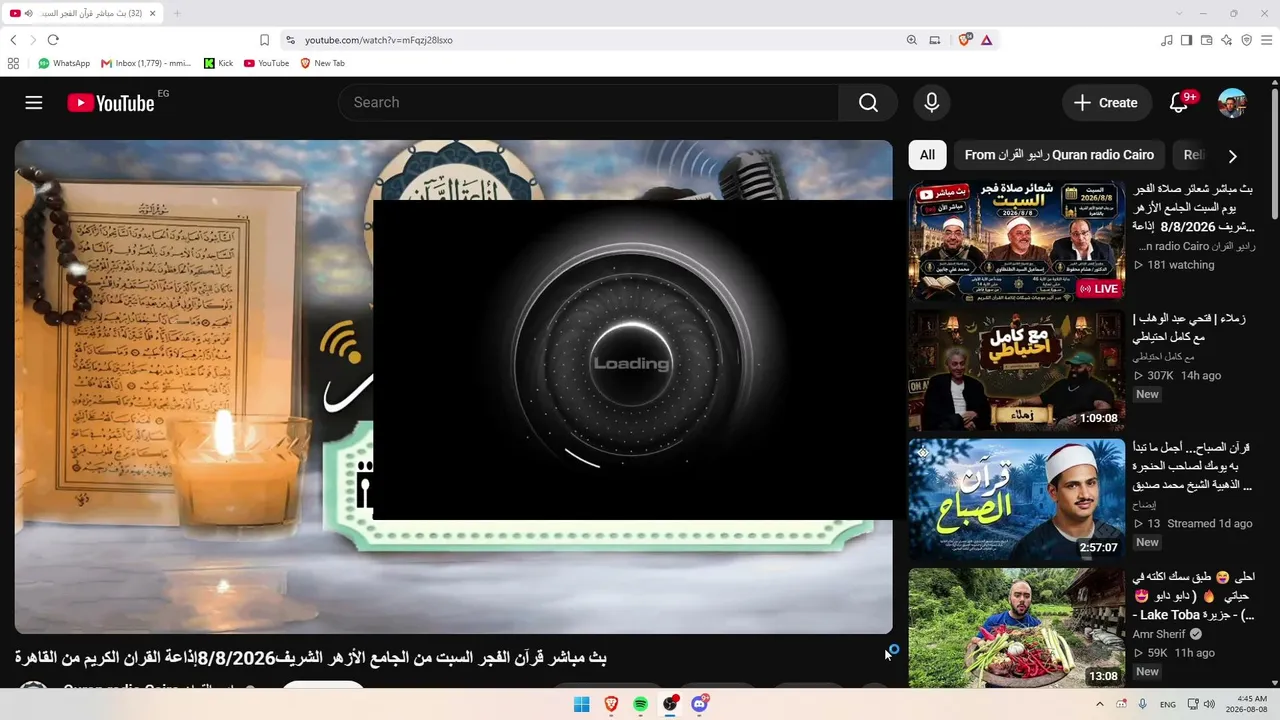This screenshot has width=1280, height=720.
Task: Open the New Tab bookmark
Action: point(322,63)
